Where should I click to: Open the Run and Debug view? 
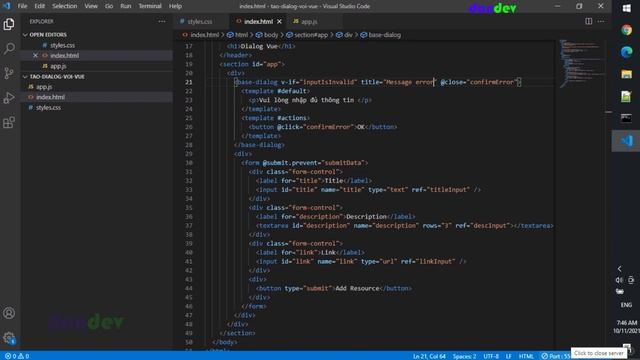tap(9, 98)
